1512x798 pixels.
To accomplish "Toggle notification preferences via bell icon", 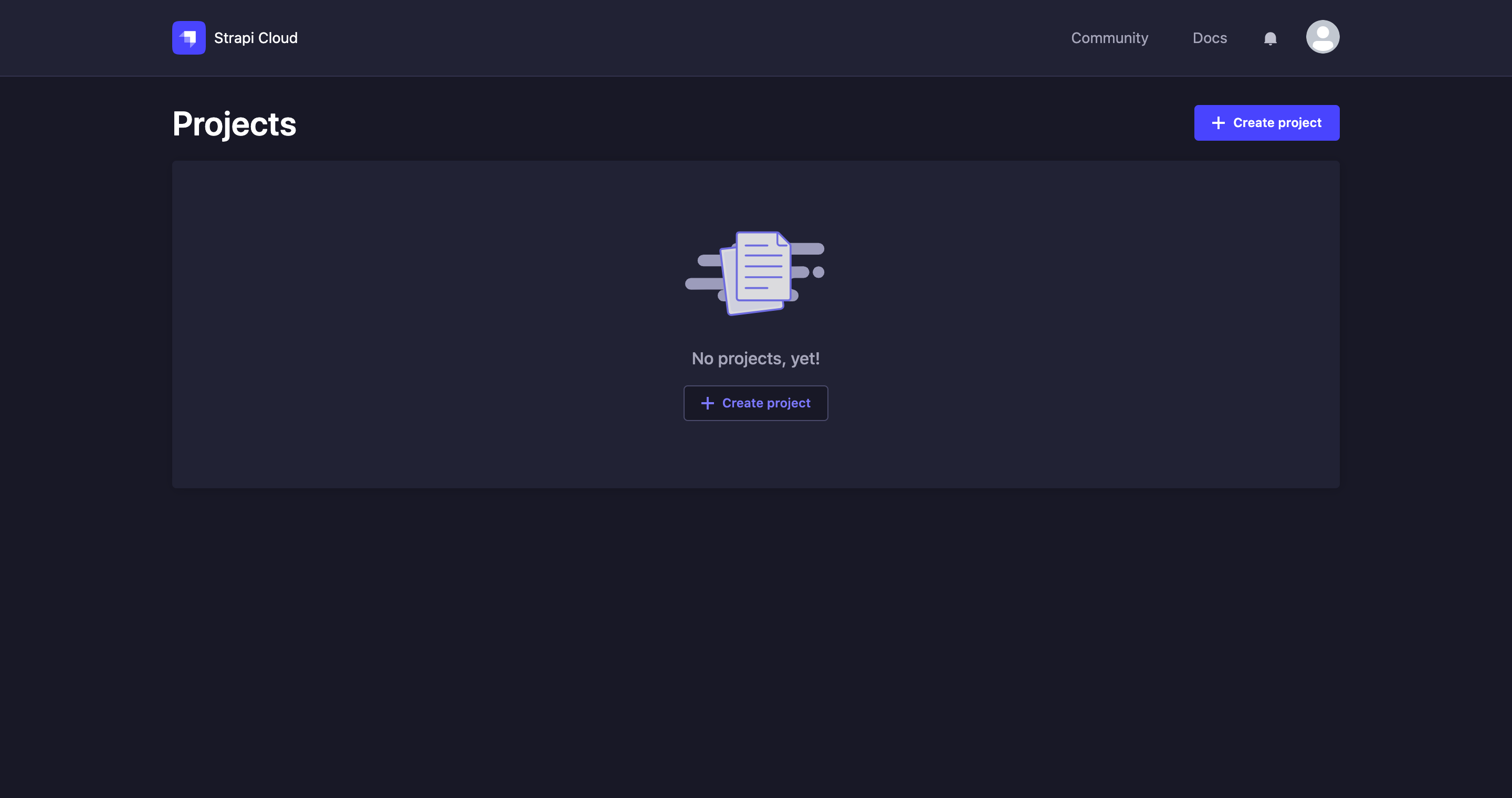I will tap(1270, 38).
